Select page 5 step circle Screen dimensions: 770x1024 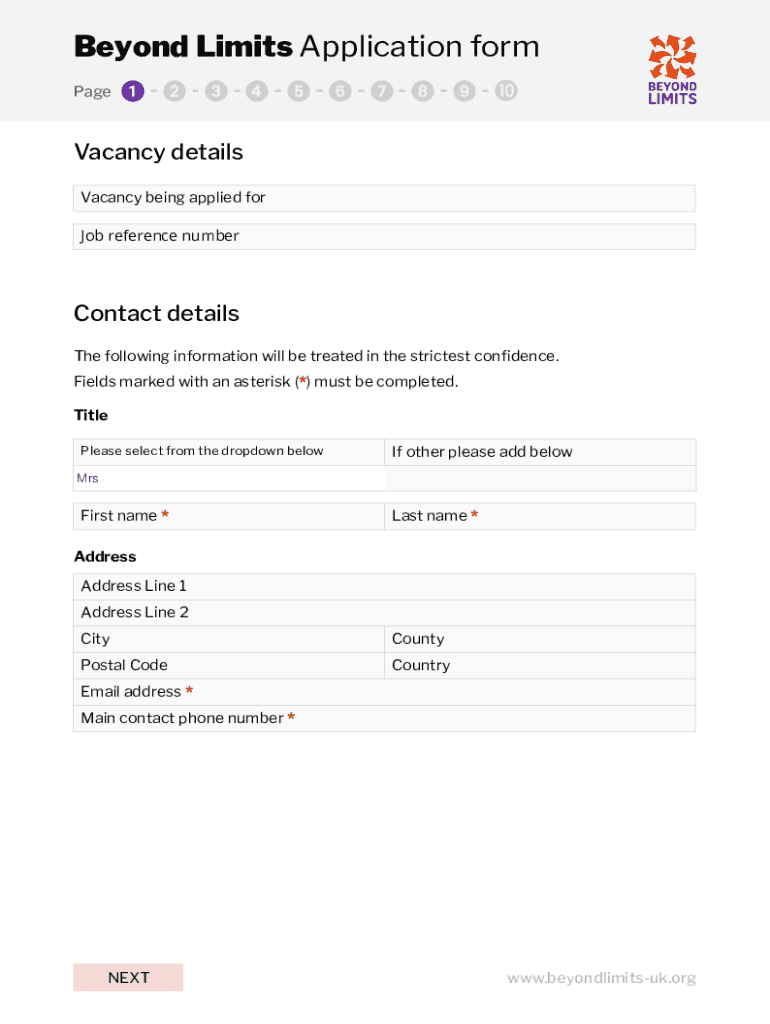click(x=298, y=92)
